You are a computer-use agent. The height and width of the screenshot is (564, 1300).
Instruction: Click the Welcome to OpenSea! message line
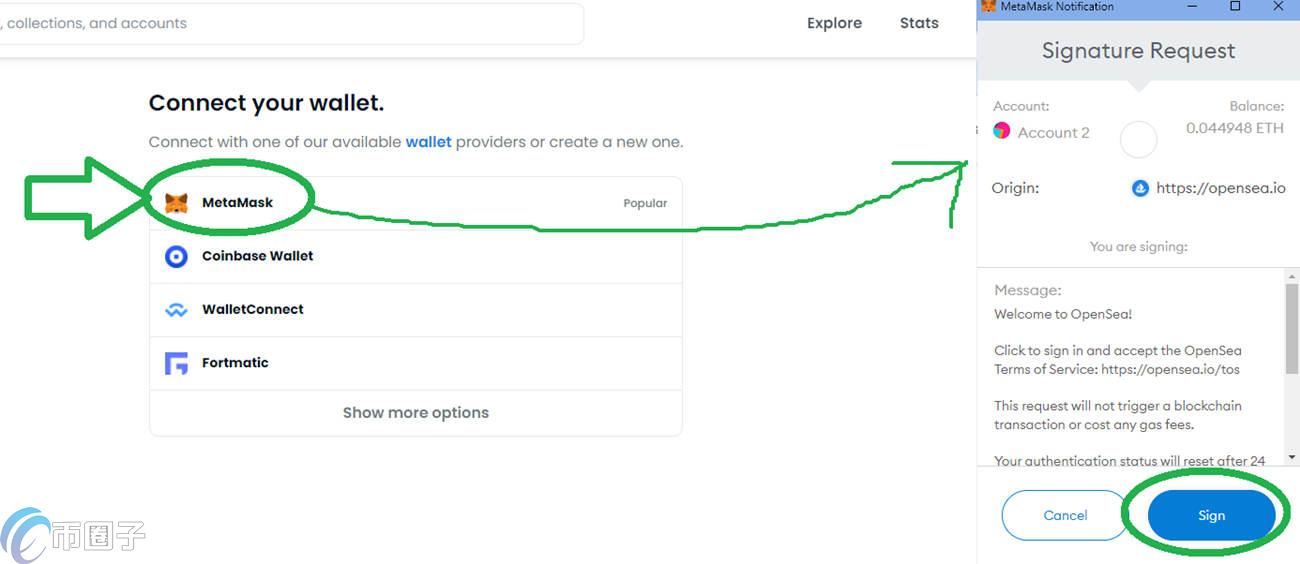point(1063,314)
